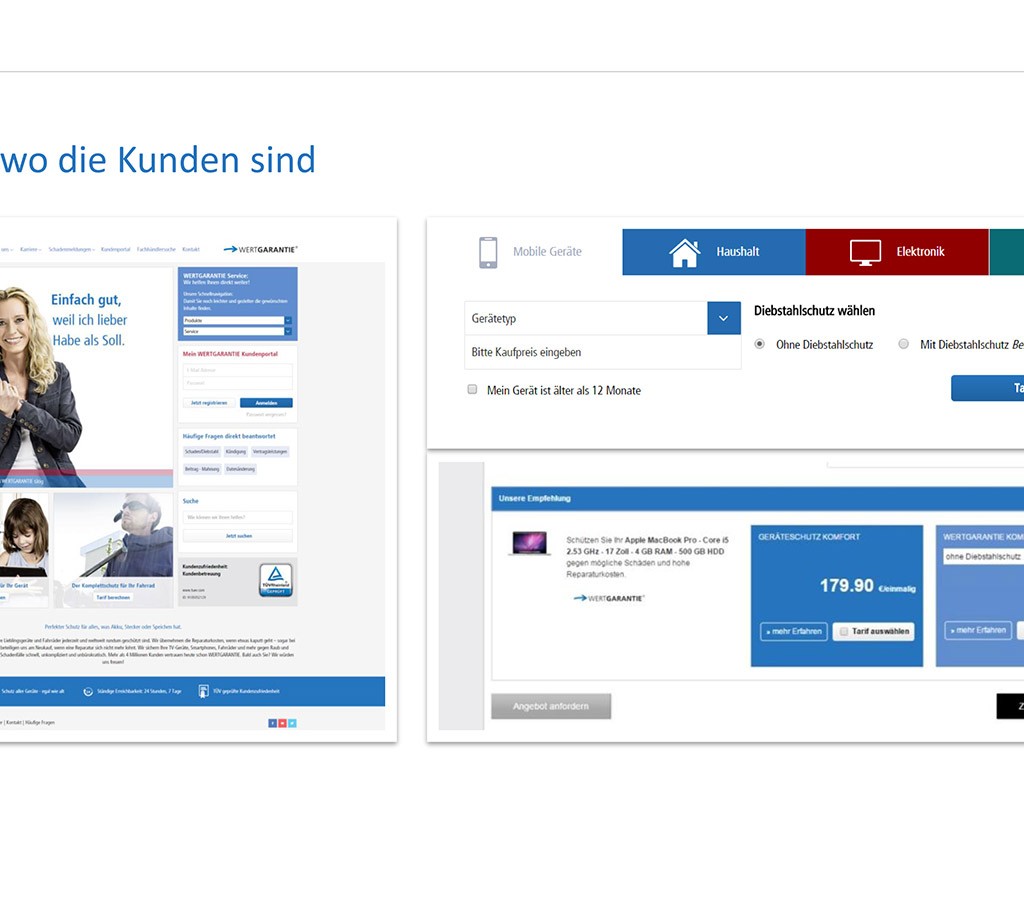Open the ohne Diebstahlschutz dropdown in Wertgarantie card
Image resolution: width=1024 pixels, height=900 pixels.
click(983, 556)
